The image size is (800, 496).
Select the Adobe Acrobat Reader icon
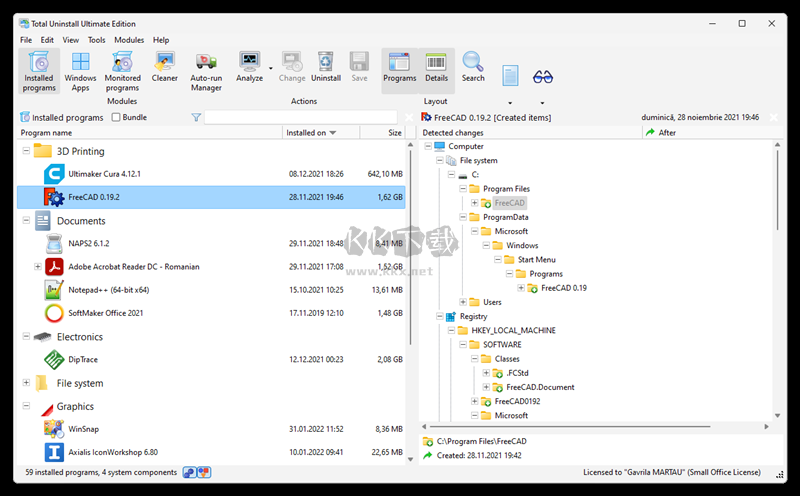point(54,266)
